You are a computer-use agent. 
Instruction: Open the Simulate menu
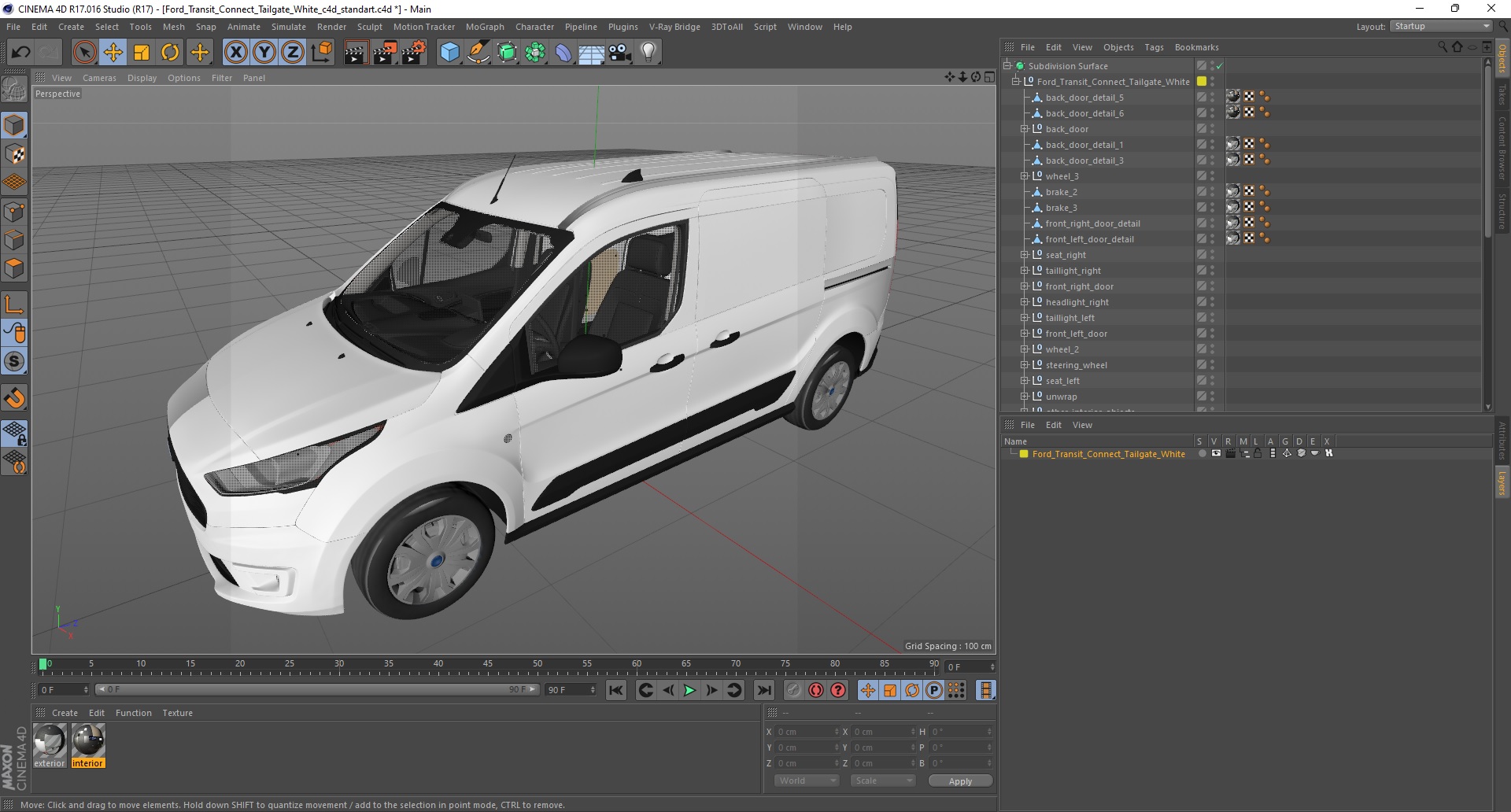[x=289, y=27]
